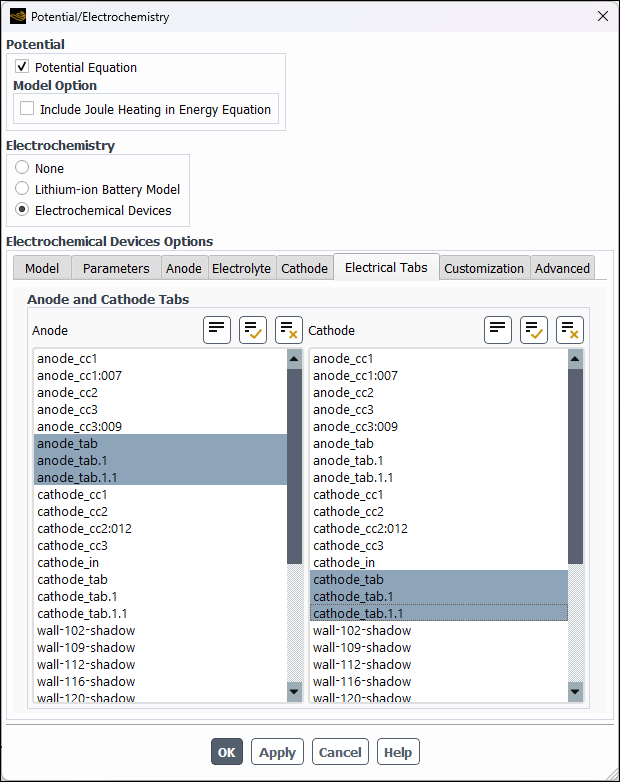Click the Cathode list scroll down arrow
The width and height of the screenshot is (620, 782).
pos(575,691)
